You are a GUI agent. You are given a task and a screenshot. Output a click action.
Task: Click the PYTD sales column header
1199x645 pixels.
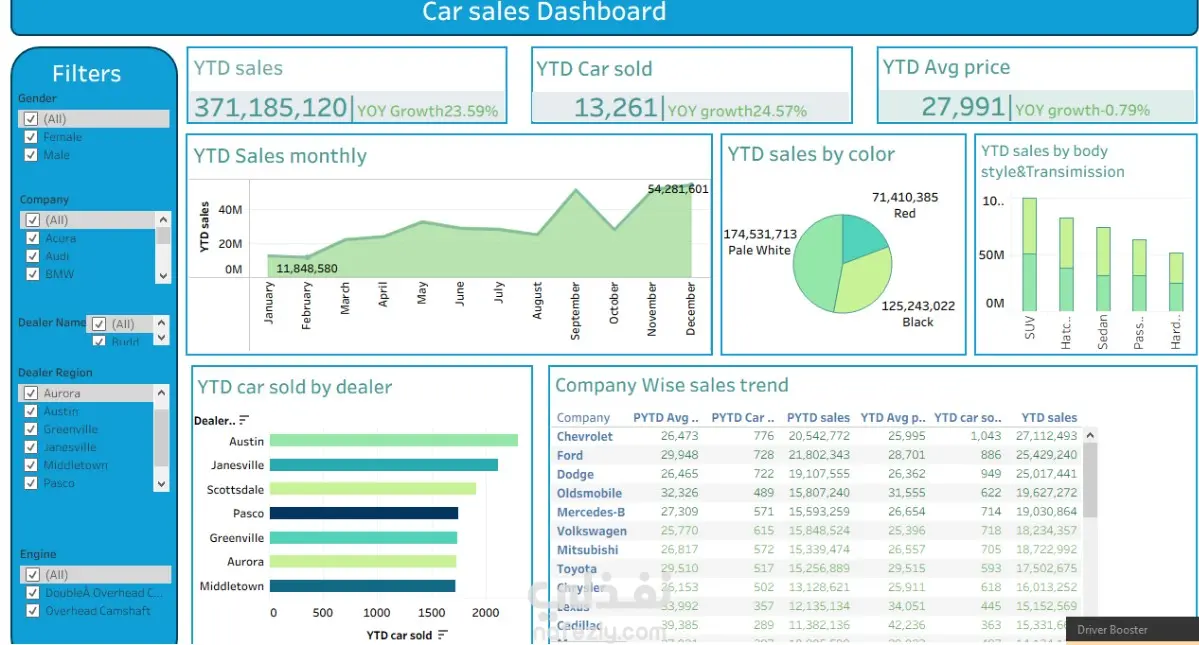coord(818,417)
